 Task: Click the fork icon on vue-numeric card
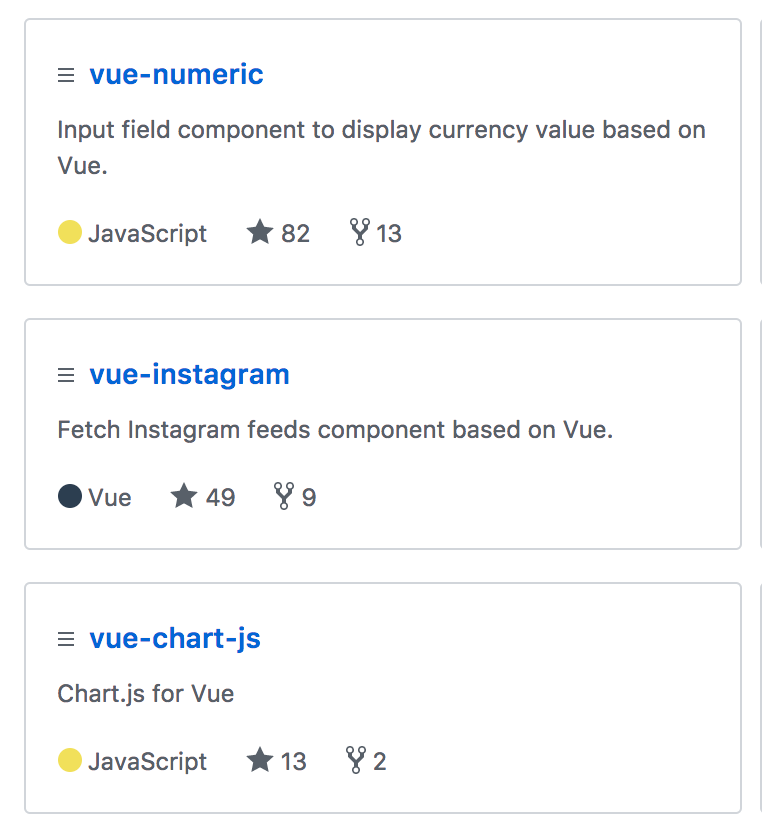pyautogui.click(x=360, y=232)
